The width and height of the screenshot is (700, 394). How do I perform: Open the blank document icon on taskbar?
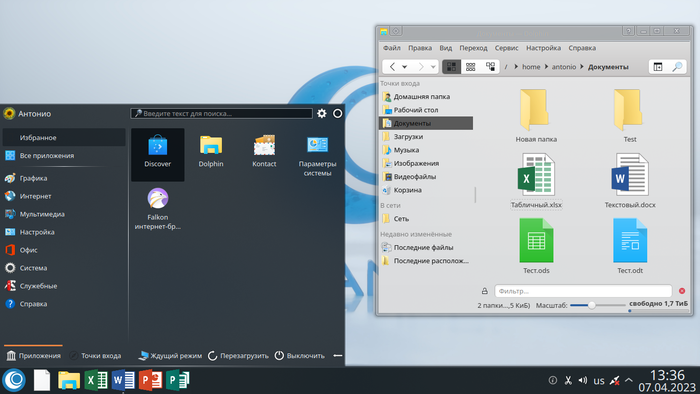pos(42,381)
